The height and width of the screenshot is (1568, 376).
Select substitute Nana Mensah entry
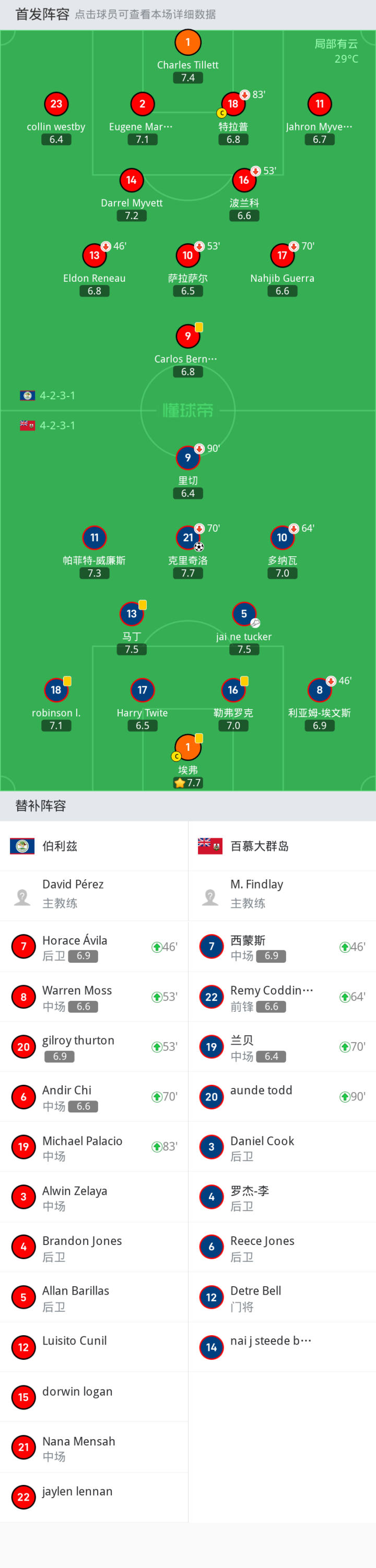point(94,1448)
